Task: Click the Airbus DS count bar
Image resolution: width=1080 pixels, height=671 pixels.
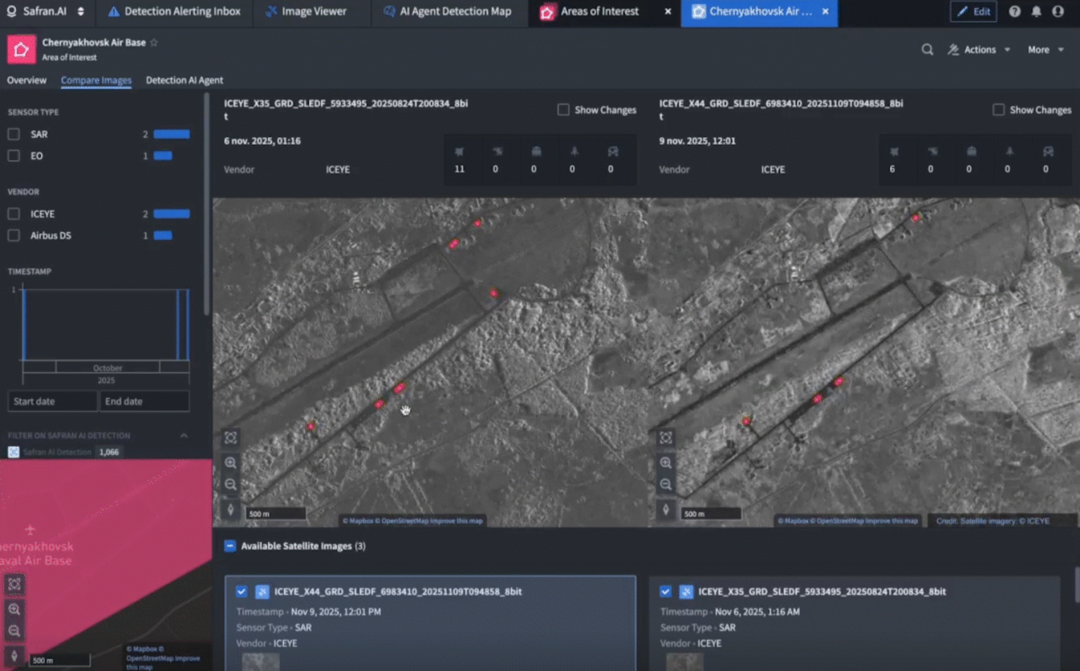Action: point(163,236)
